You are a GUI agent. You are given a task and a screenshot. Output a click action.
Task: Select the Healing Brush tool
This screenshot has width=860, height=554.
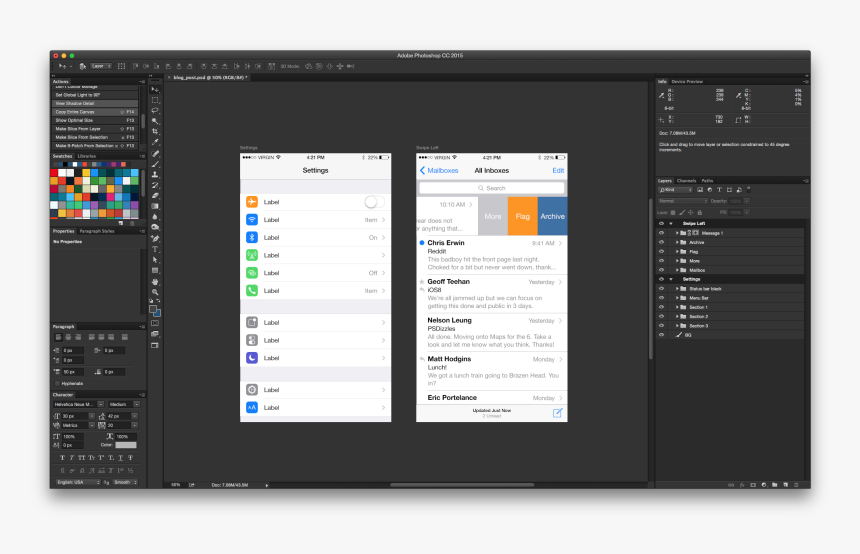click(155, 154)
